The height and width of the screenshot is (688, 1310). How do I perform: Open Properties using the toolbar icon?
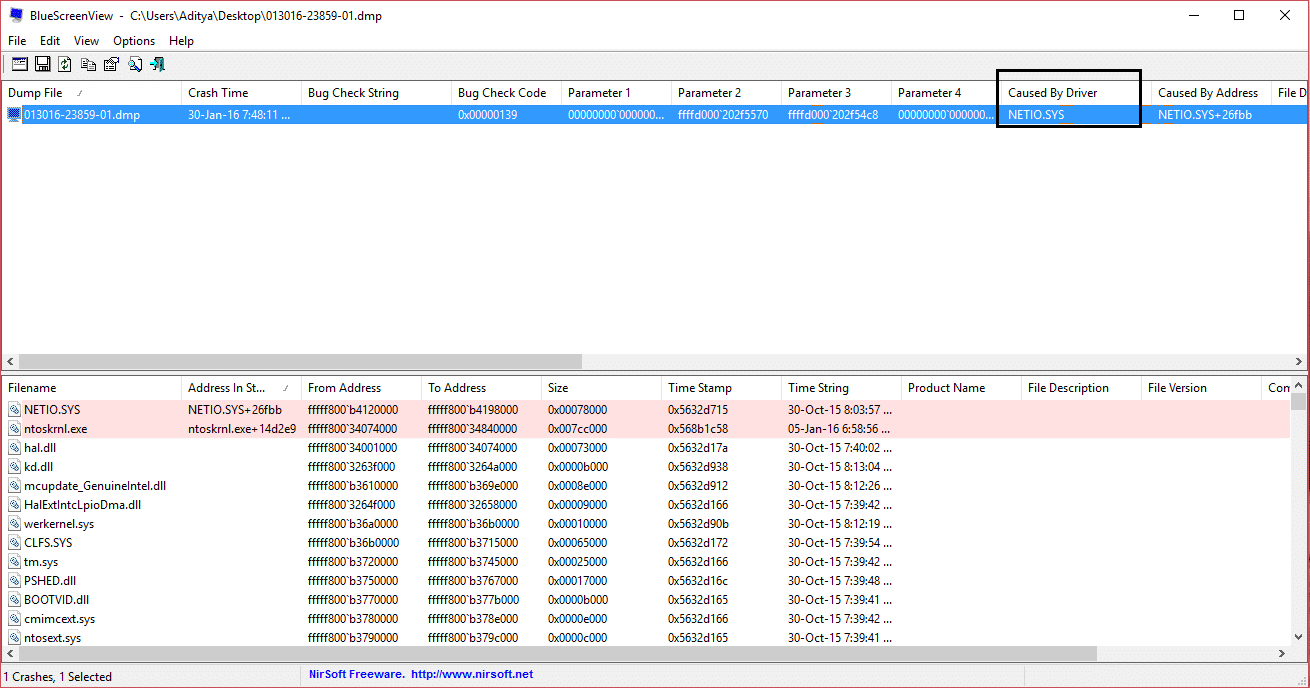click(111, 65)
